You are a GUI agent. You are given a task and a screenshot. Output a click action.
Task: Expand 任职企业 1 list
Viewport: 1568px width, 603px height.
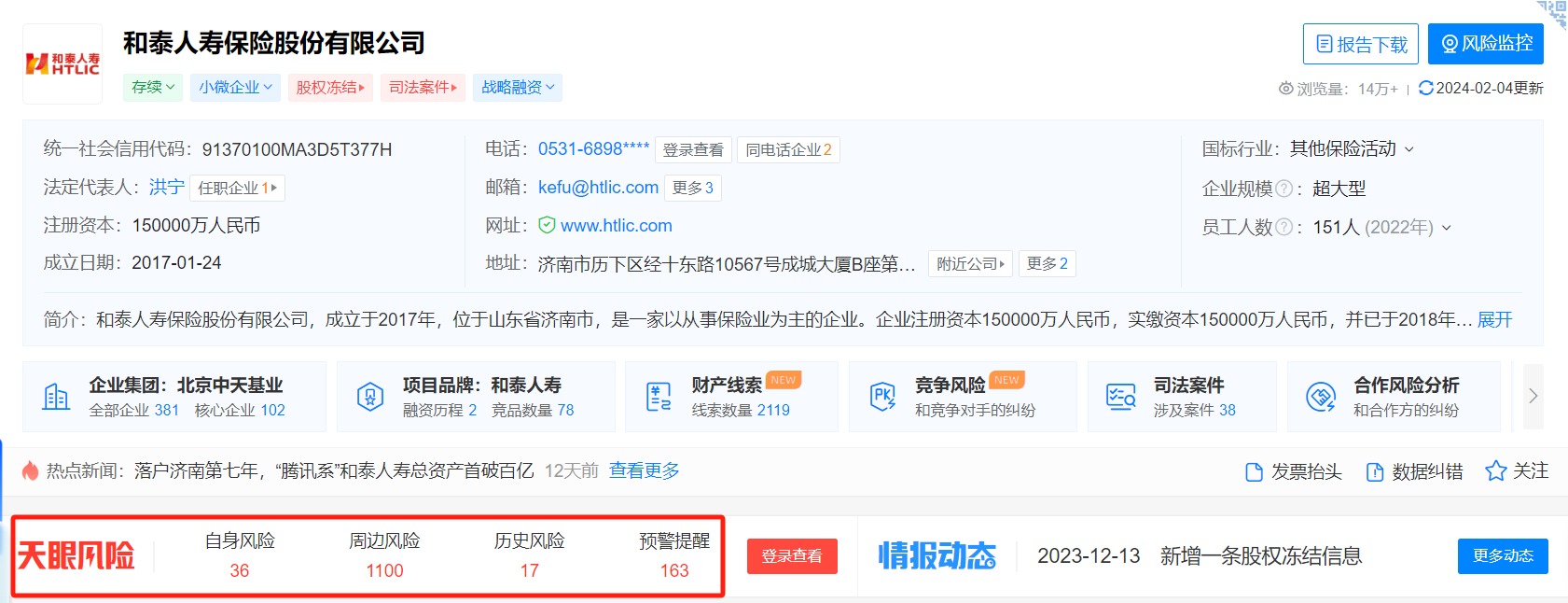pos(238,188)
